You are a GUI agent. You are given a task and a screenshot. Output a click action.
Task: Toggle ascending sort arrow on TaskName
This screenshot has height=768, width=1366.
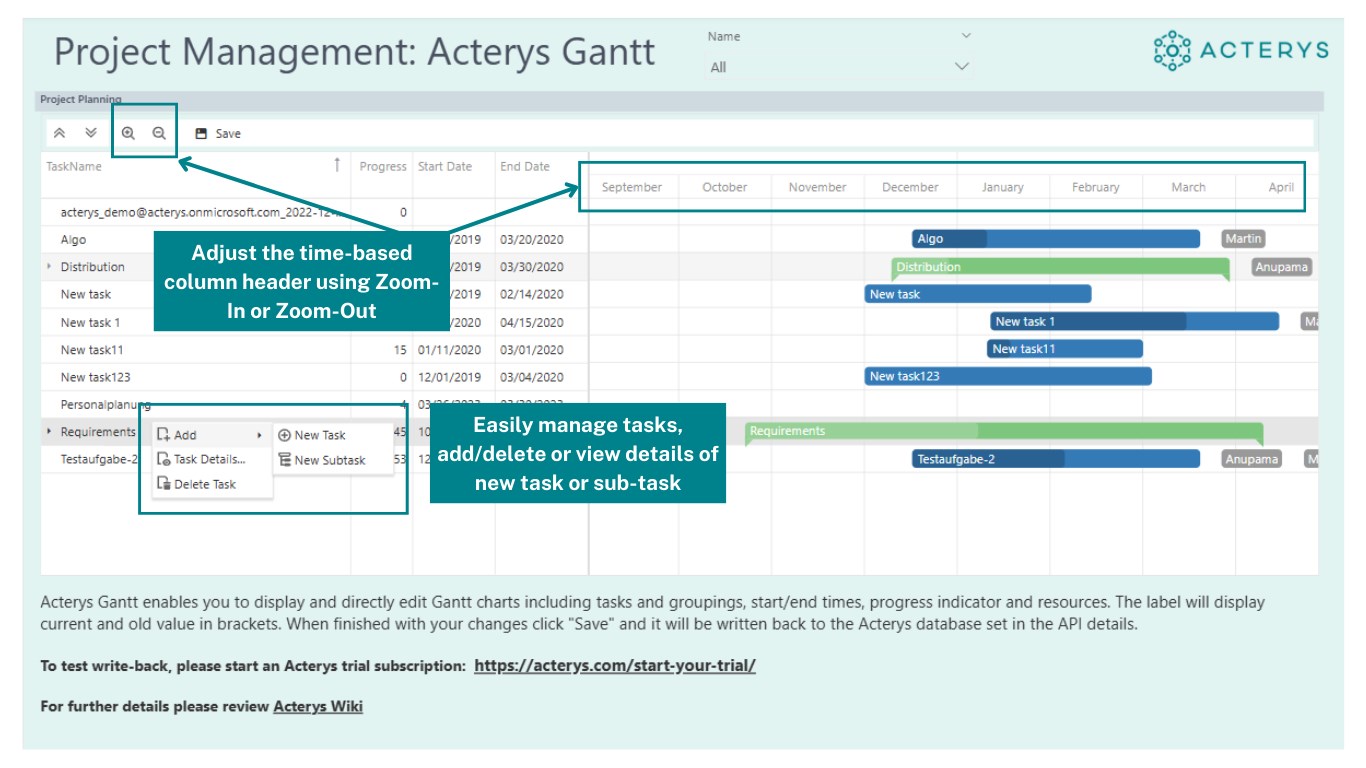[x=337, y=165]
